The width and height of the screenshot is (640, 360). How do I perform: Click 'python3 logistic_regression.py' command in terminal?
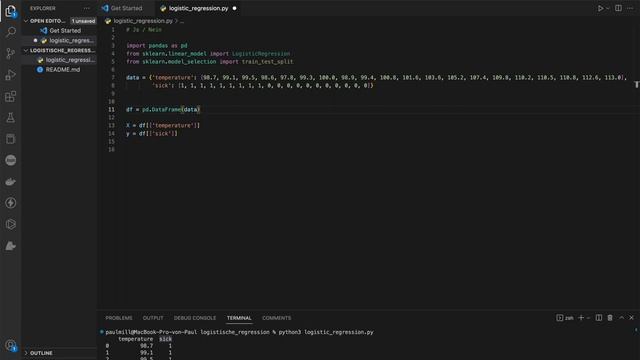click(326, 332)
